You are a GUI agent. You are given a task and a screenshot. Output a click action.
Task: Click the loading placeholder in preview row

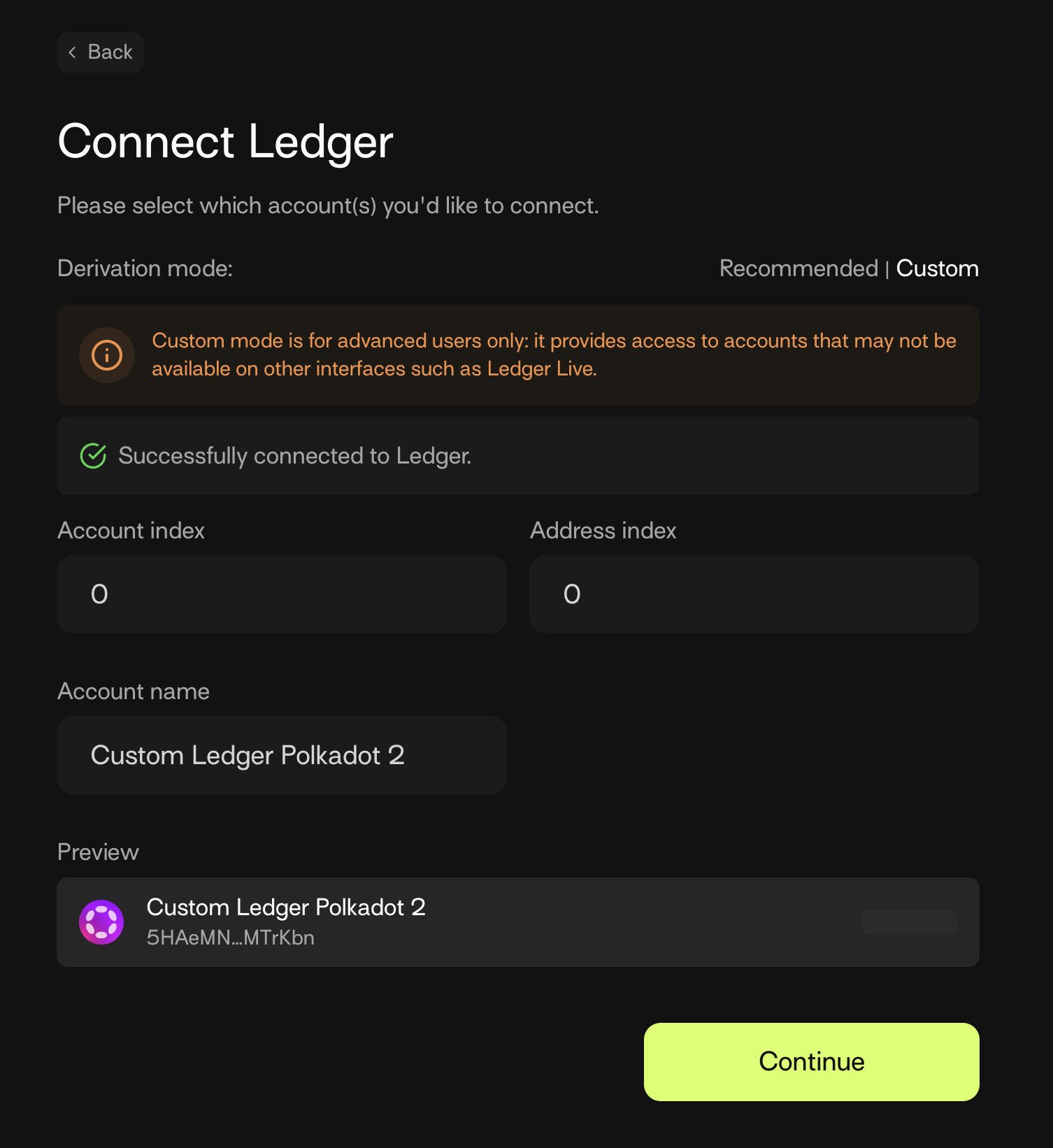910,922
